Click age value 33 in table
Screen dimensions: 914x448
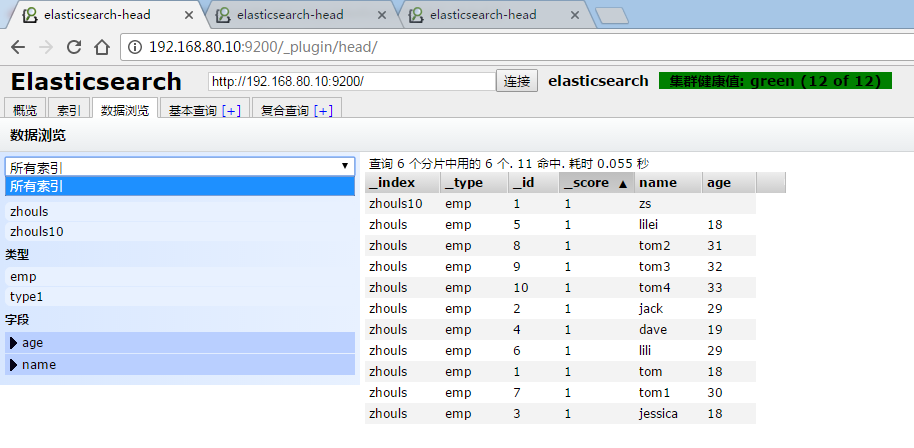(x=715, y=288)
